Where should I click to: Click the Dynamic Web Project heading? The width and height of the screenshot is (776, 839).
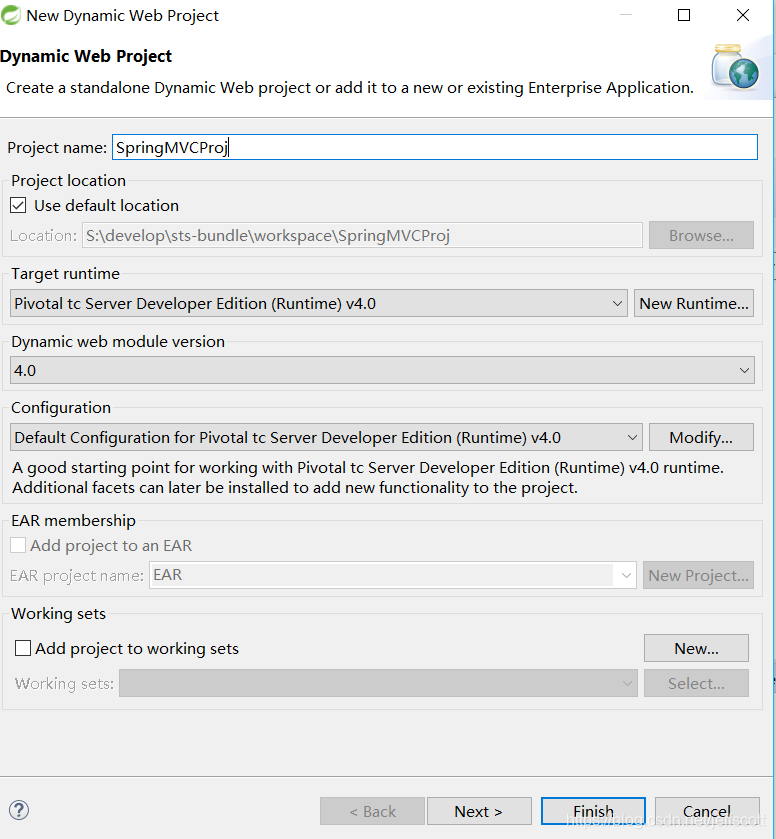tap(86, 56)
